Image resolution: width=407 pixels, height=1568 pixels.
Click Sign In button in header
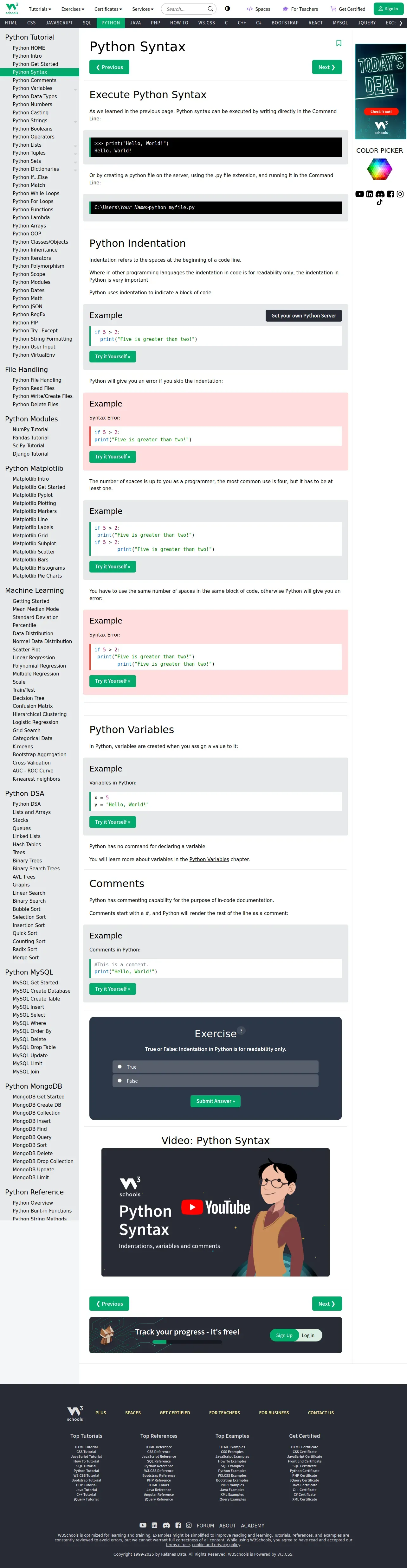(x=388, y=9)
